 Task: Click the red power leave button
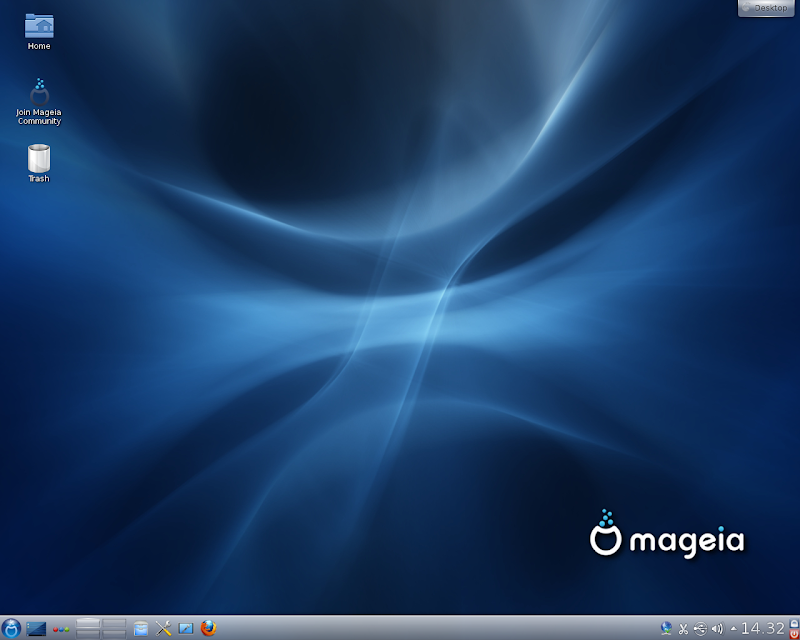pos(794,634)
